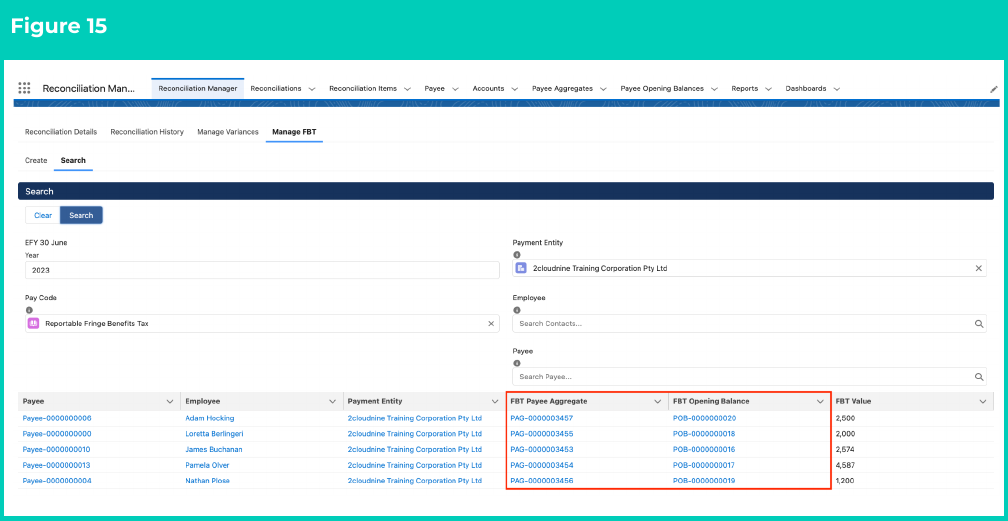Click the 2cloudnine entity record icon

pyautogui.click(x=521, y=268)
